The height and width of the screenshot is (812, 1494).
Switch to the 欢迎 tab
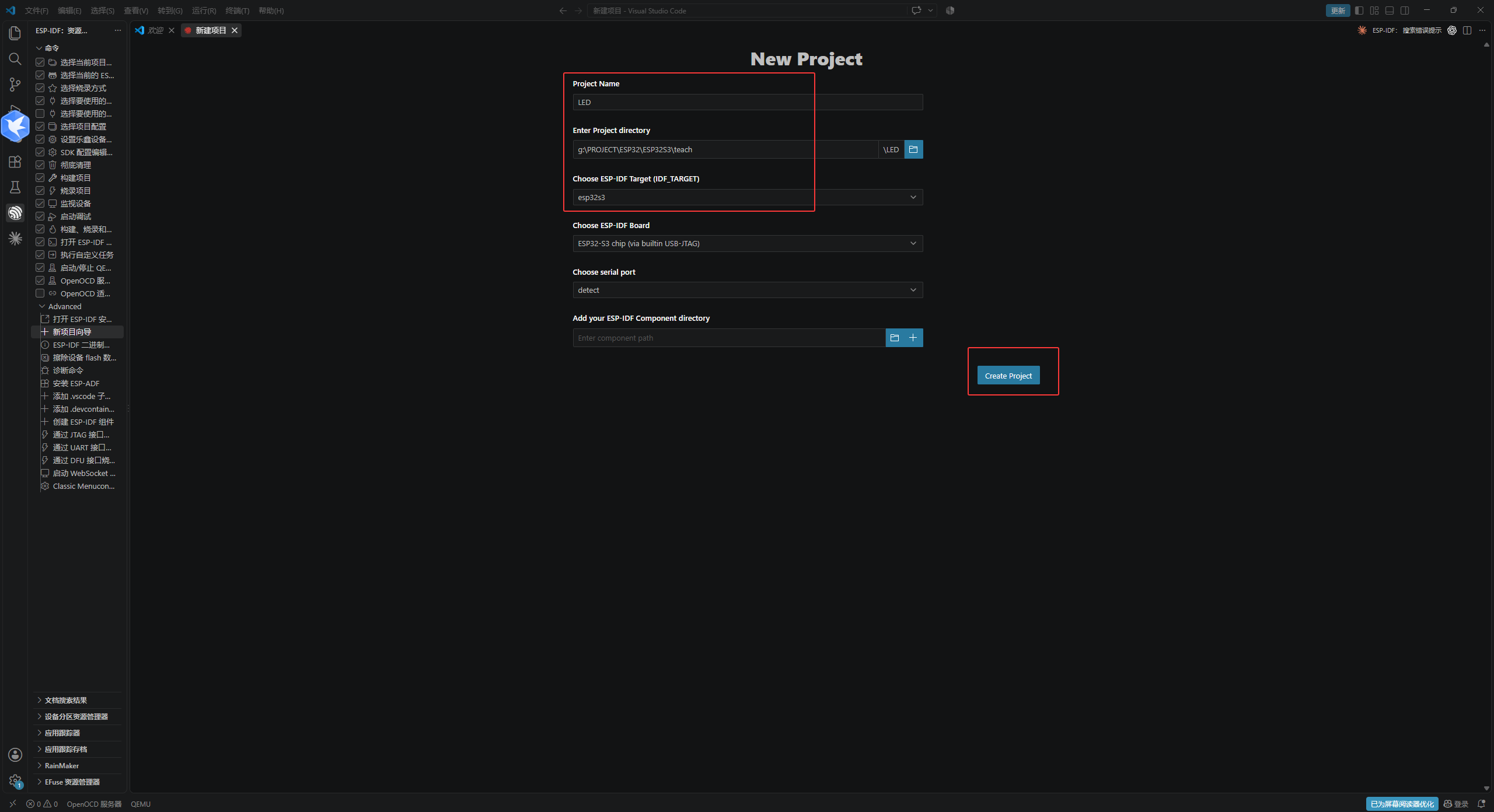pyautogui.click(x=155, y=30)
